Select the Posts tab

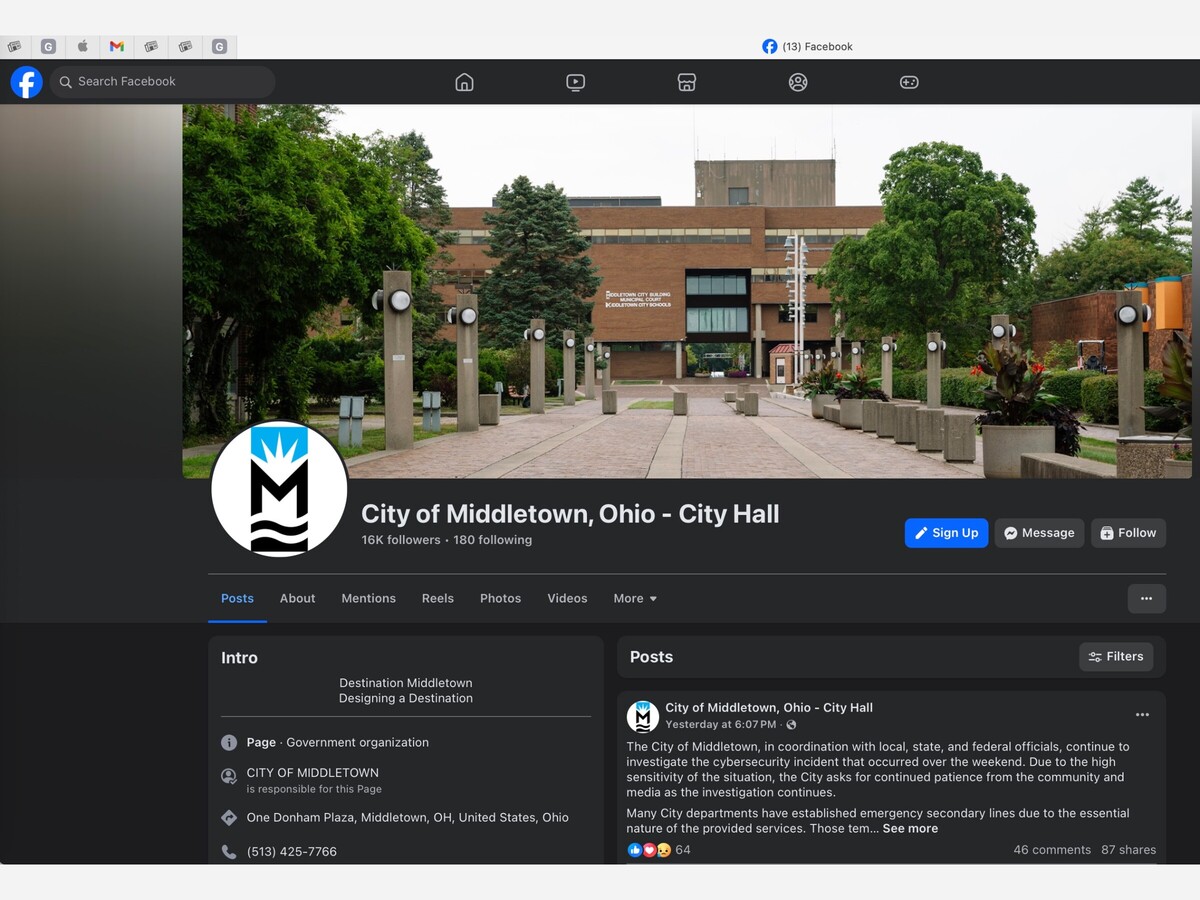(237, 598)
